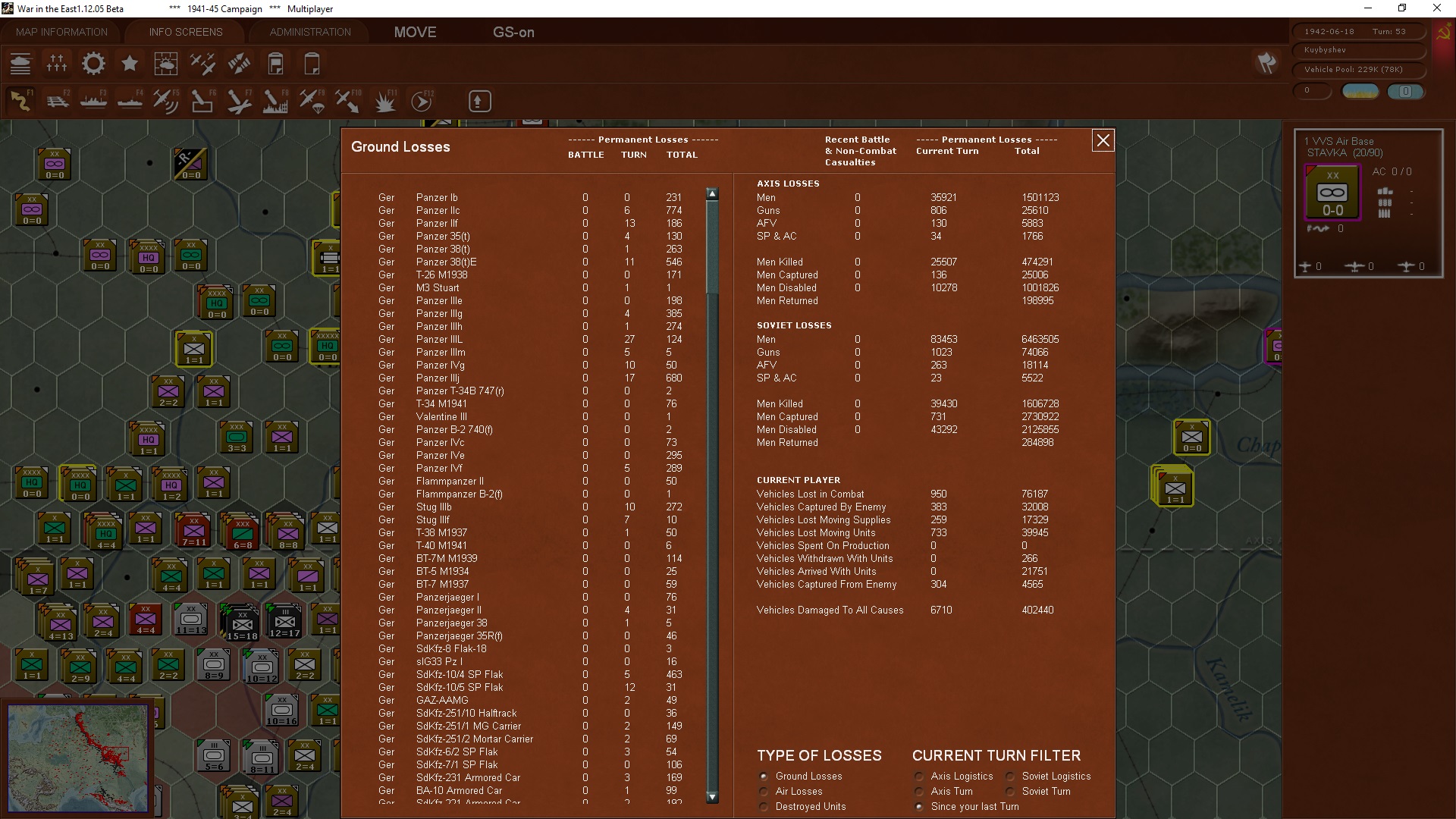
Task: Select Soviet Logistics turn filter
Action: point(1011,776)
